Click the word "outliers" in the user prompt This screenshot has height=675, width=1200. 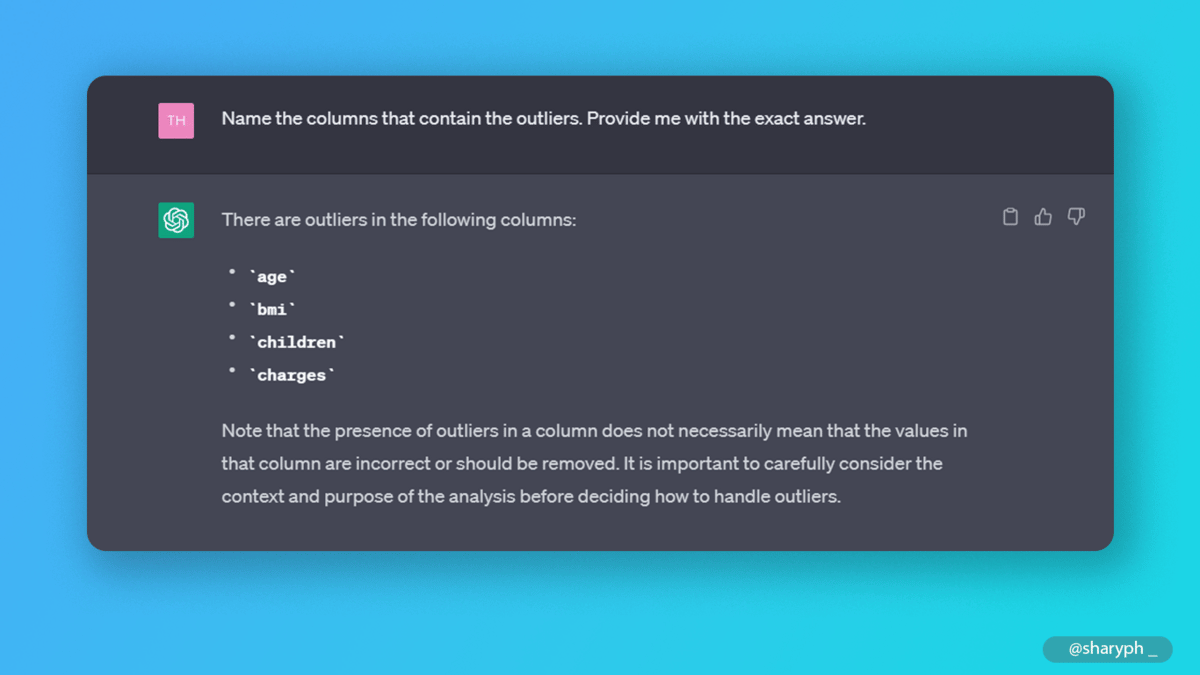[548, 119]
